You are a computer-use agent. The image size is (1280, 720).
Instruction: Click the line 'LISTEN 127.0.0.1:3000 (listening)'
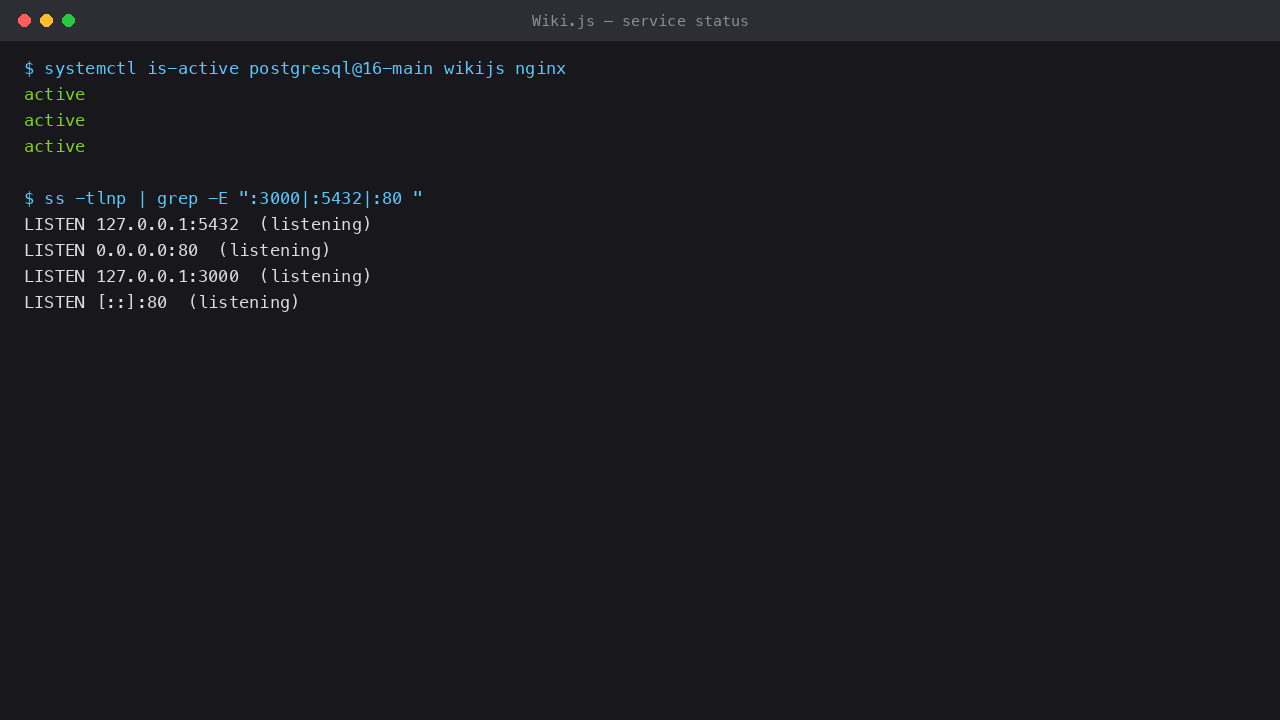point(198,276)
